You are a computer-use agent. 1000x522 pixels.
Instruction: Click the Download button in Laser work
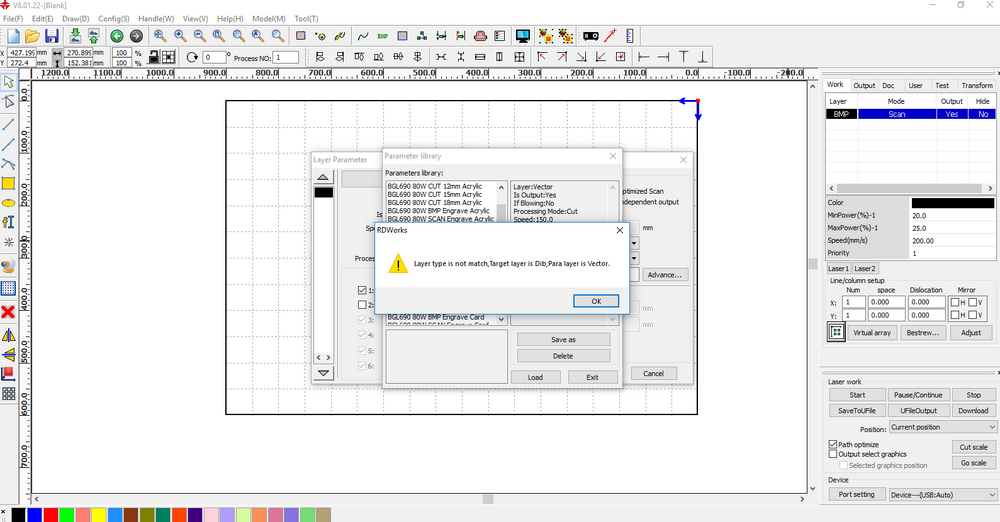973,411
